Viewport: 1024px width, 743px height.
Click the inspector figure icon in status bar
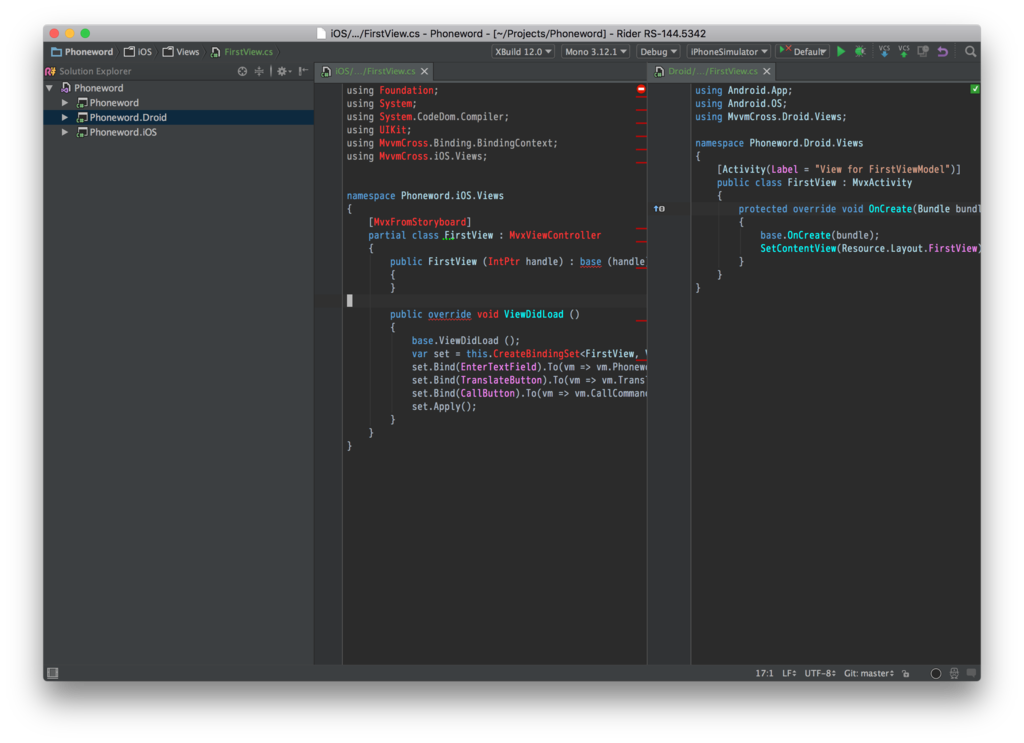[954, 673]
